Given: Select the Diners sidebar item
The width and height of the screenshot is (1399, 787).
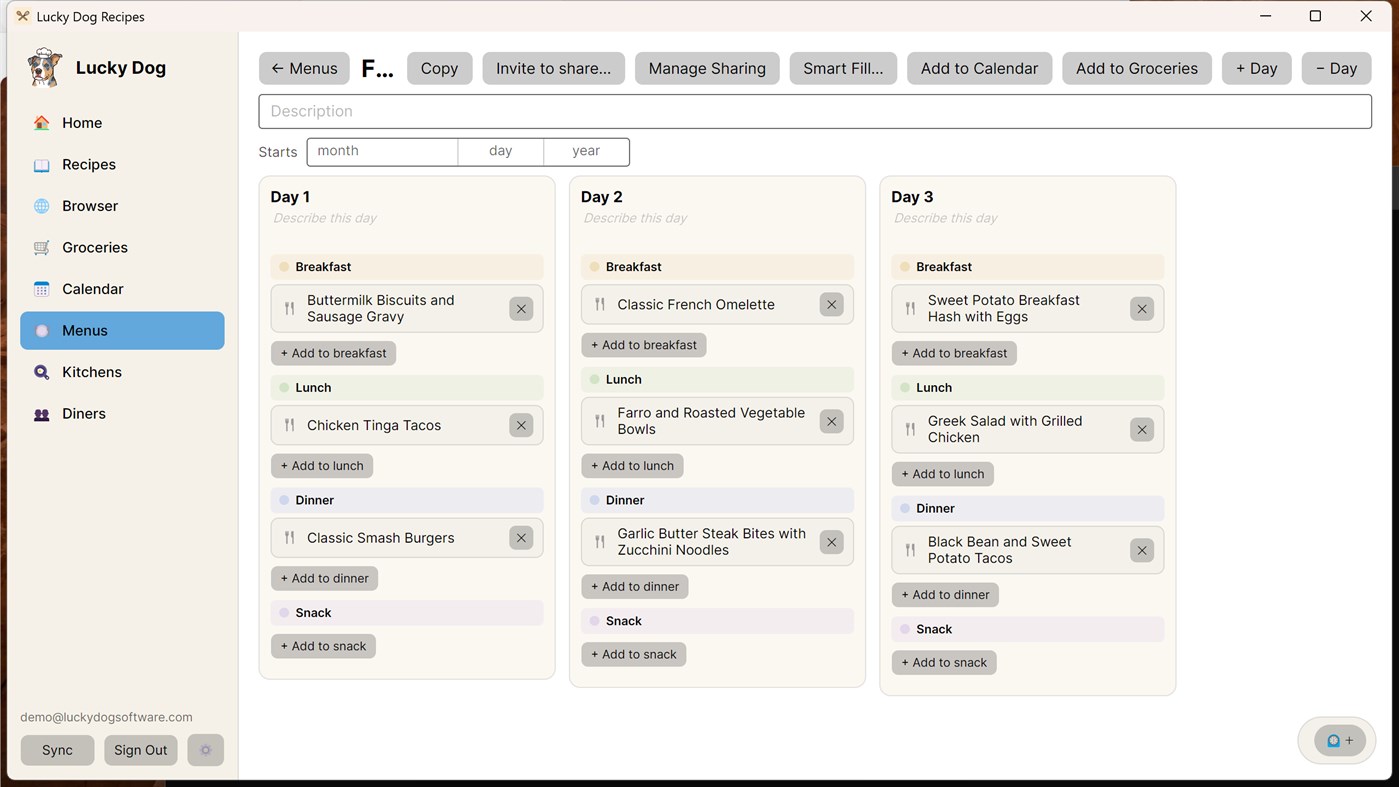Looking at the screenshot, I should pyautogui.click(x=122, y=413).
